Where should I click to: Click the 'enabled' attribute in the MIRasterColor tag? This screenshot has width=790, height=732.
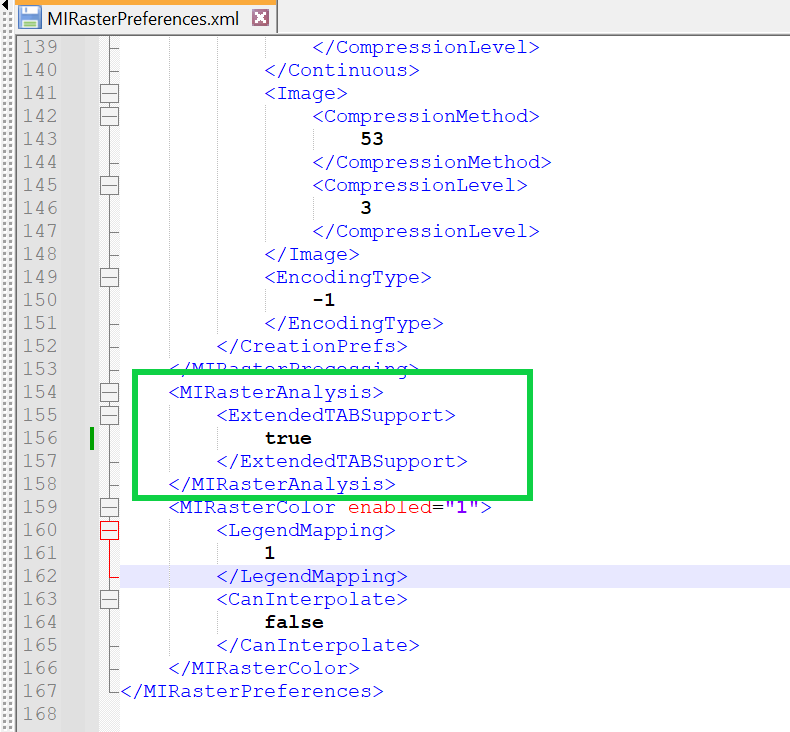tap(389, 507)
